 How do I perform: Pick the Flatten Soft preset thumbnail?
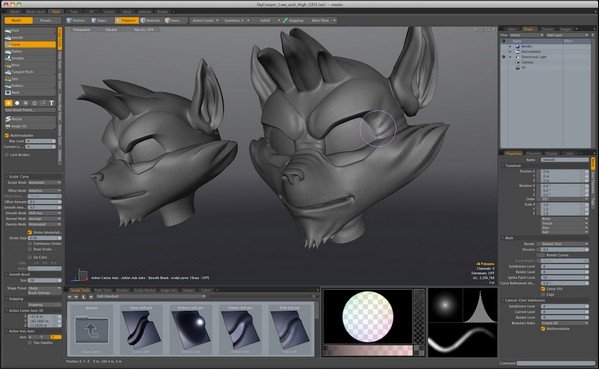tap(240, 329)
